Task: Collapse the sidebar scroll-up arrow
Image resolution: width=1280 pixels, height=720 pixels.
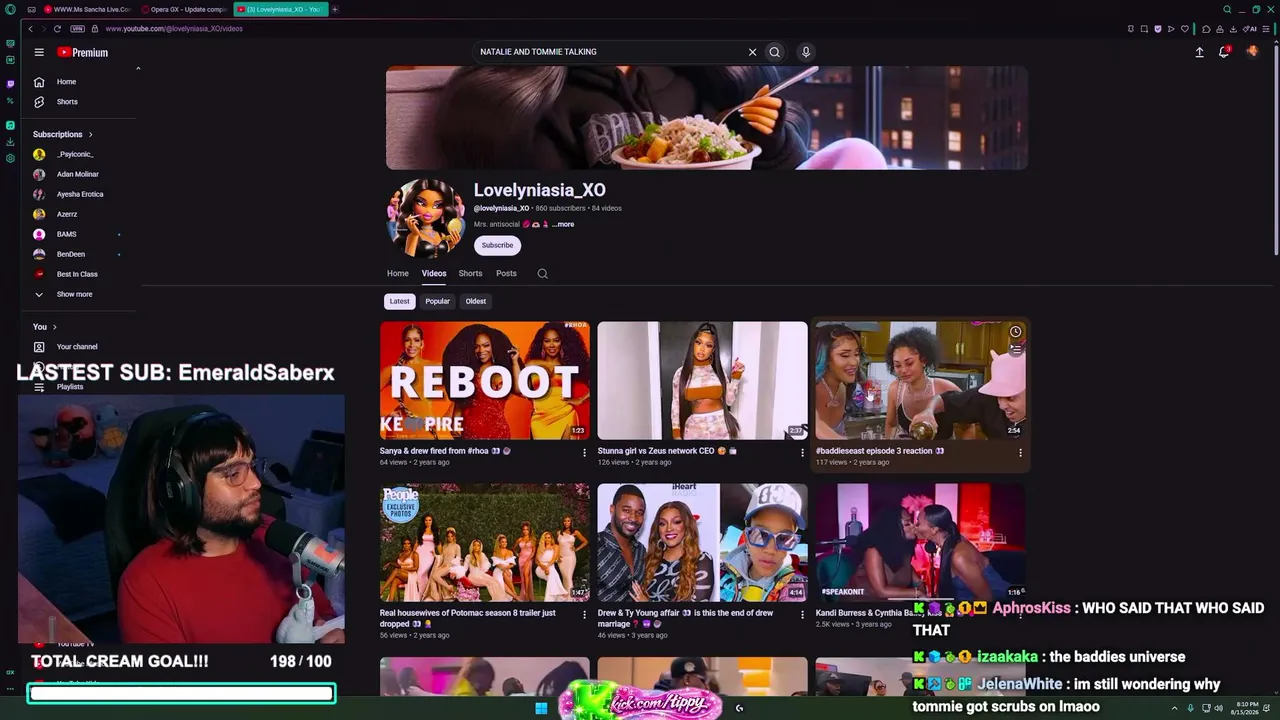Action: [x=138, y=68]
